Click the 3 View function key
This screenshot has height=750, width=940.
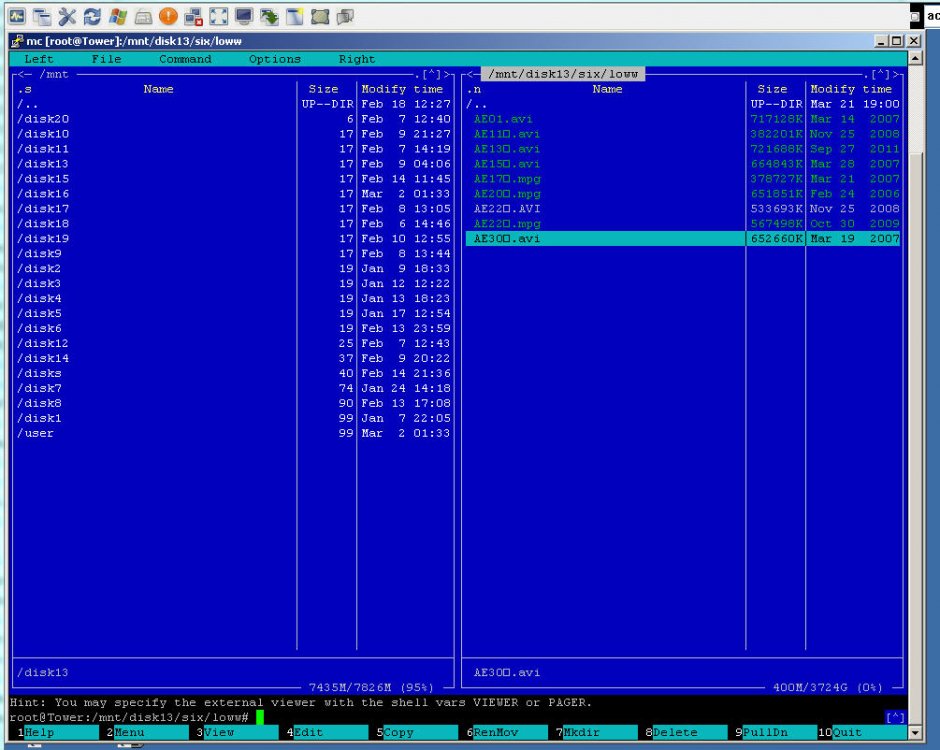[x=237, y=732]
